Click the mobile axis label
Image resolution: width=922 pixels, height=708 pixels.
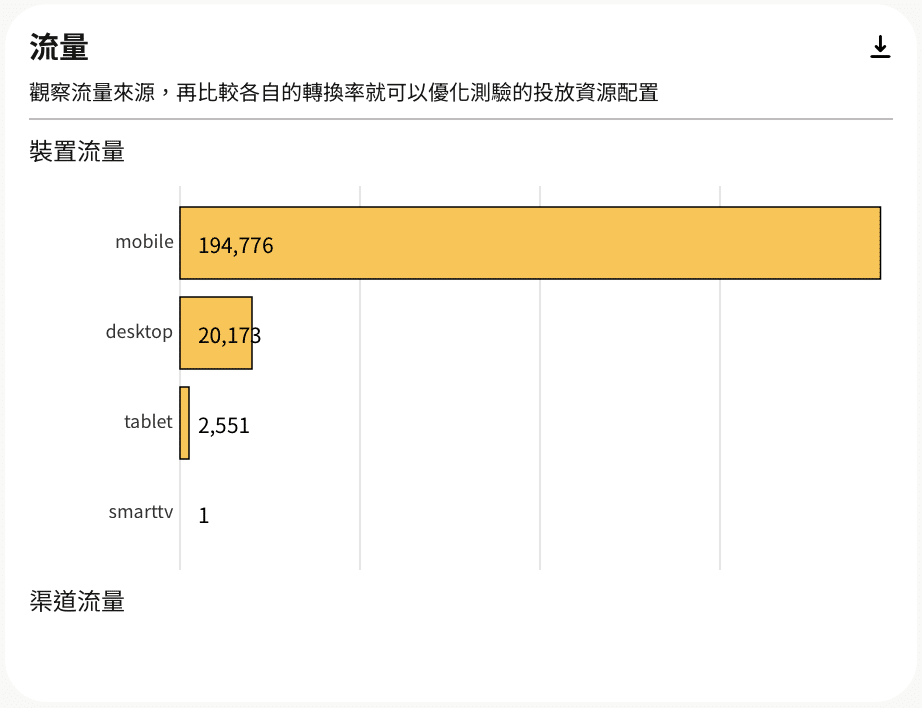pos(144,241)
